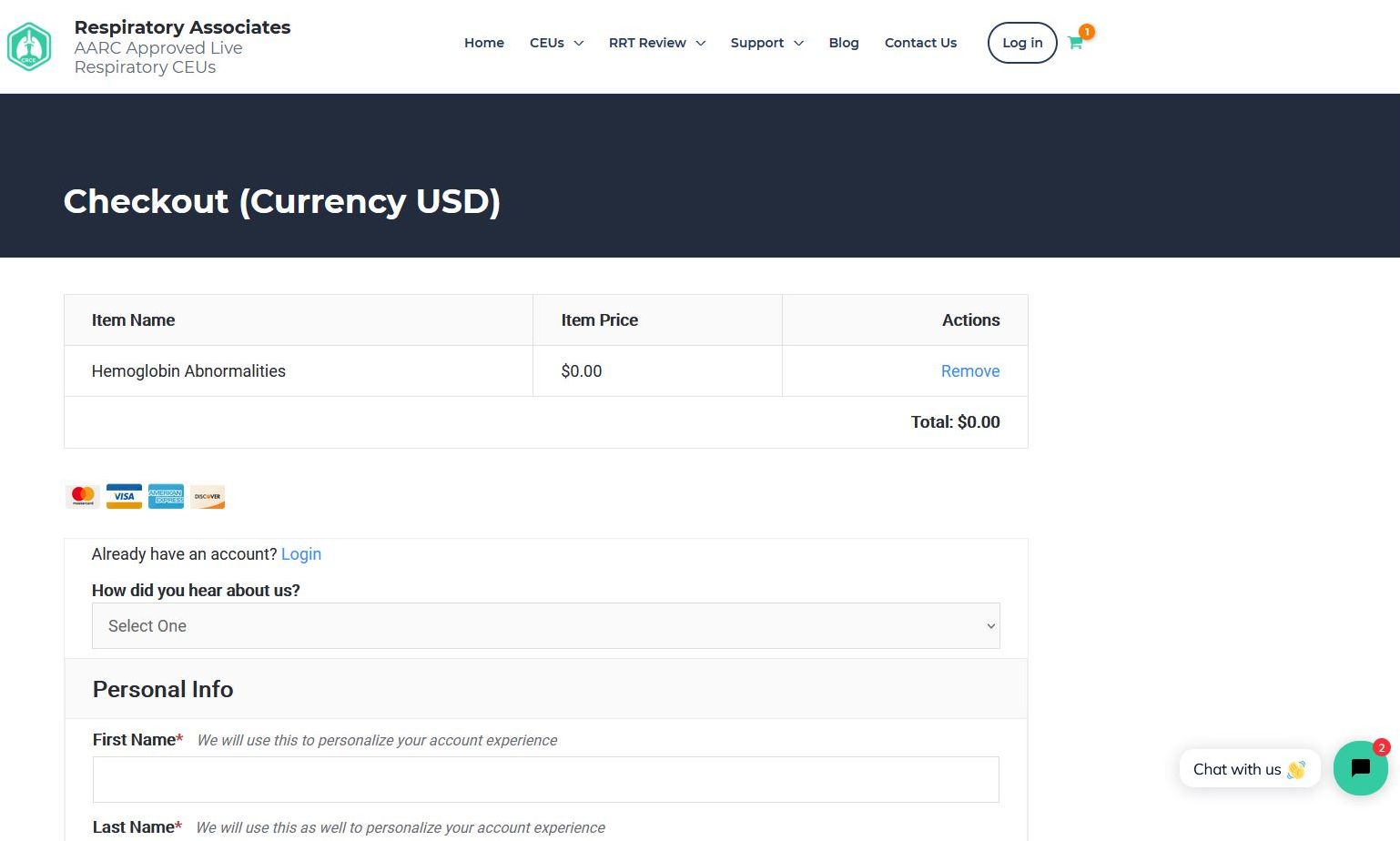Click the American Express card icon
Image resolution: width=1400 pixels, height=841 pixels.
coord(166,496)
